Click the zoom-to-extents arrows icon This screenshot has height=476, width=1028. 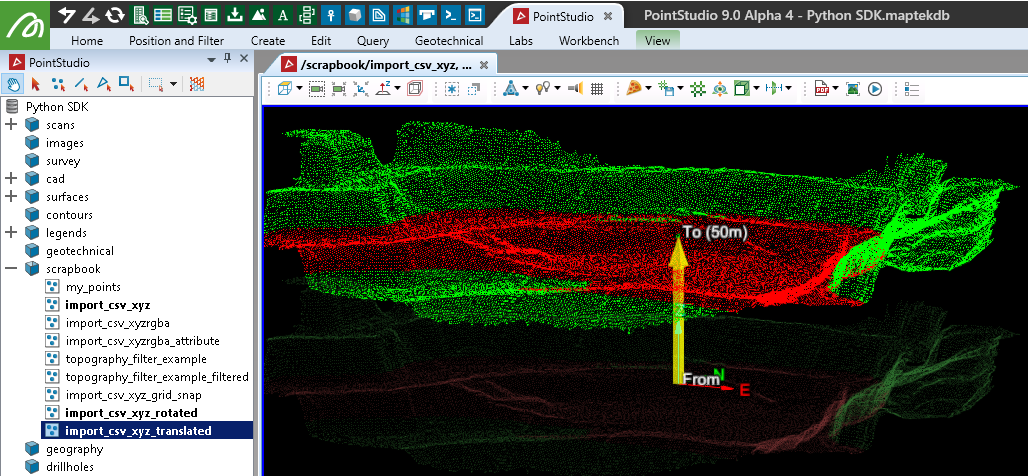(361, 89)
